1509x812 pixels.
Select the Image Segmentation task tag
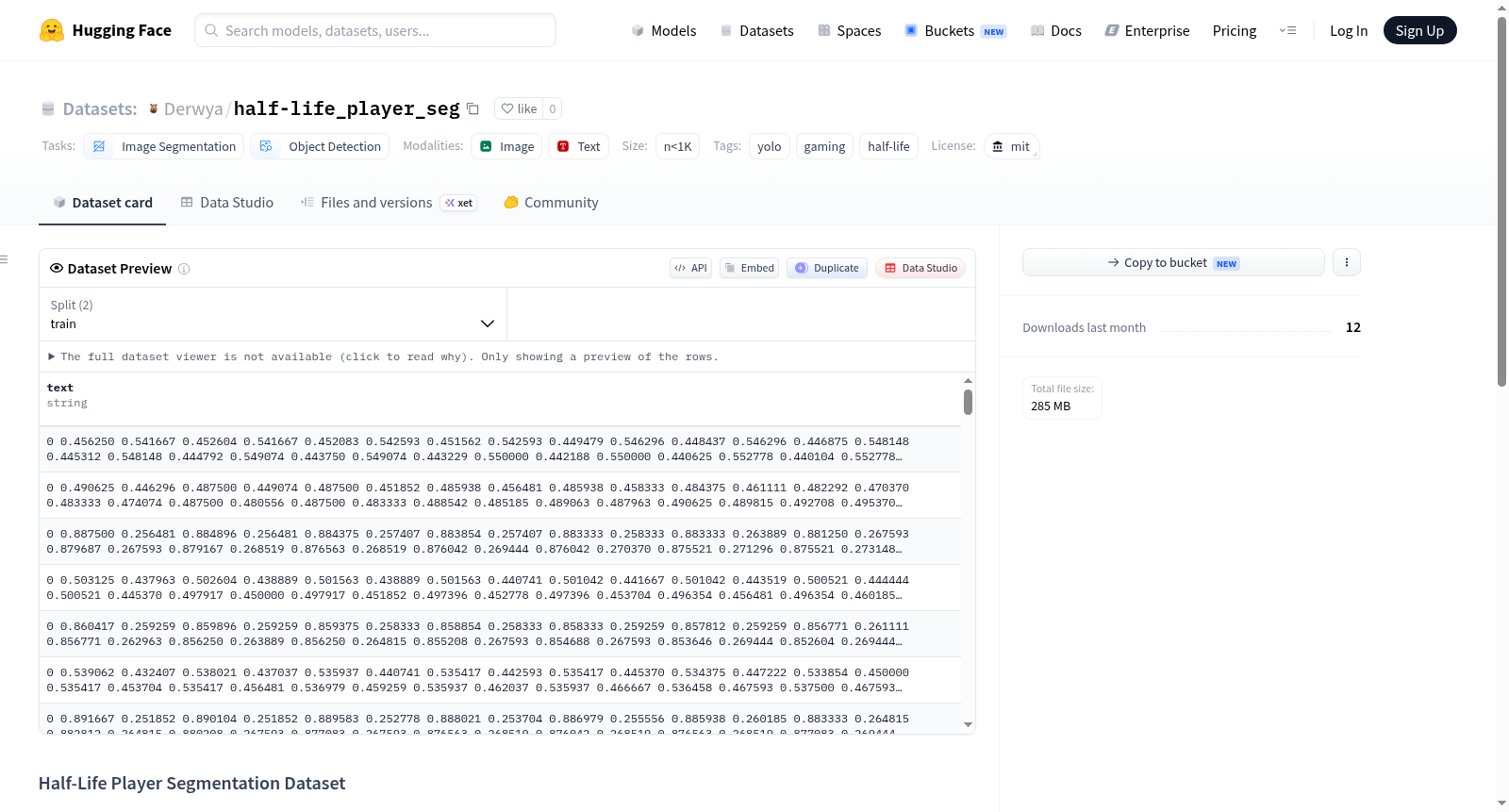point(164,146)
